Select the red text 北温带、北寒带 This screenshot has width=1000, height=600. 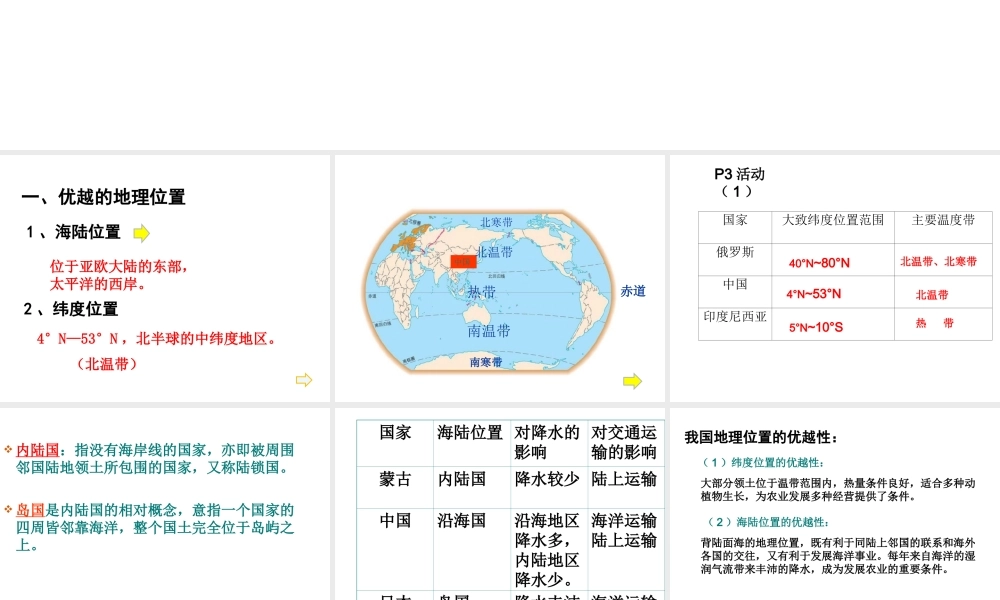pos(938,261)
